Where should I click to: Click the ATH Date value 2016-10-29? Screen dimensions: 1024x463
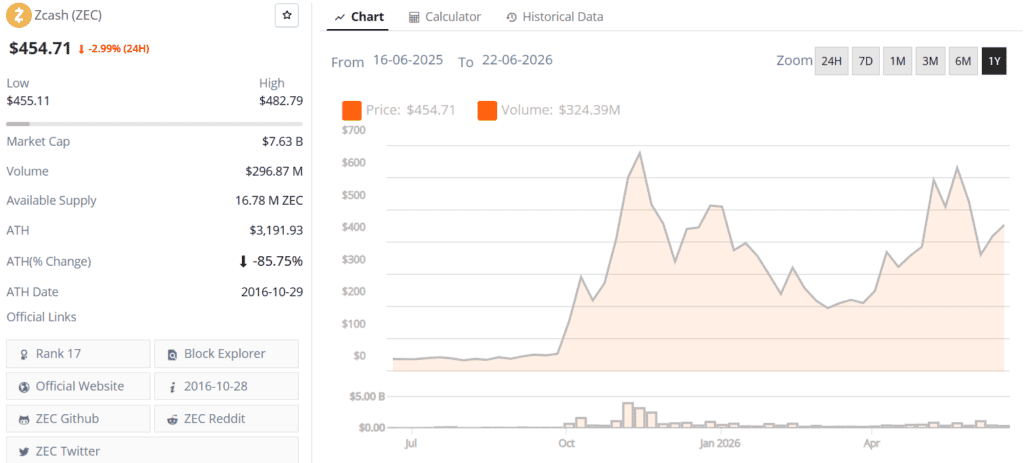point(272,292)
